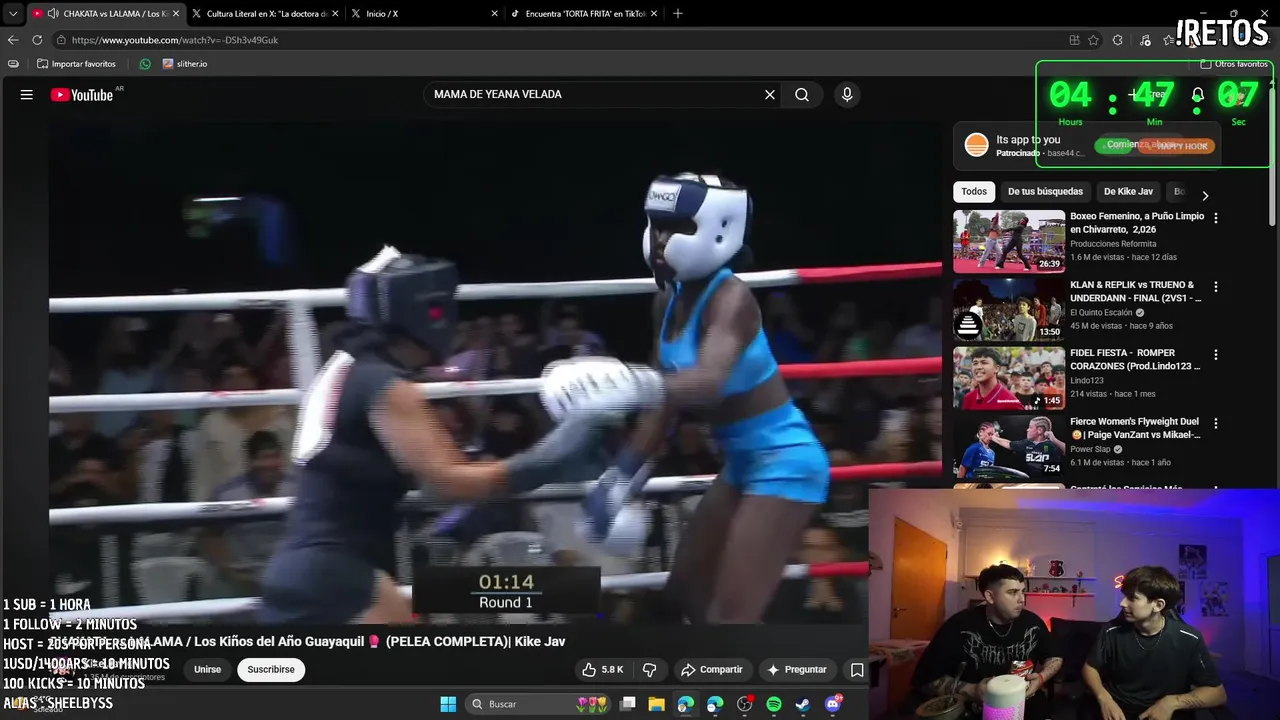Show more filter chips with right chevron
Viewport: 1280px width, 720px height.
[x=1205, y=196]
